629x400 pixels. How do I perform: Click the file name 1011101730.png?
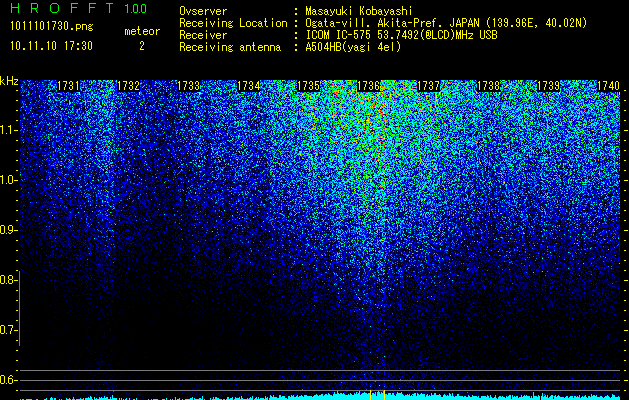[52, 27]
